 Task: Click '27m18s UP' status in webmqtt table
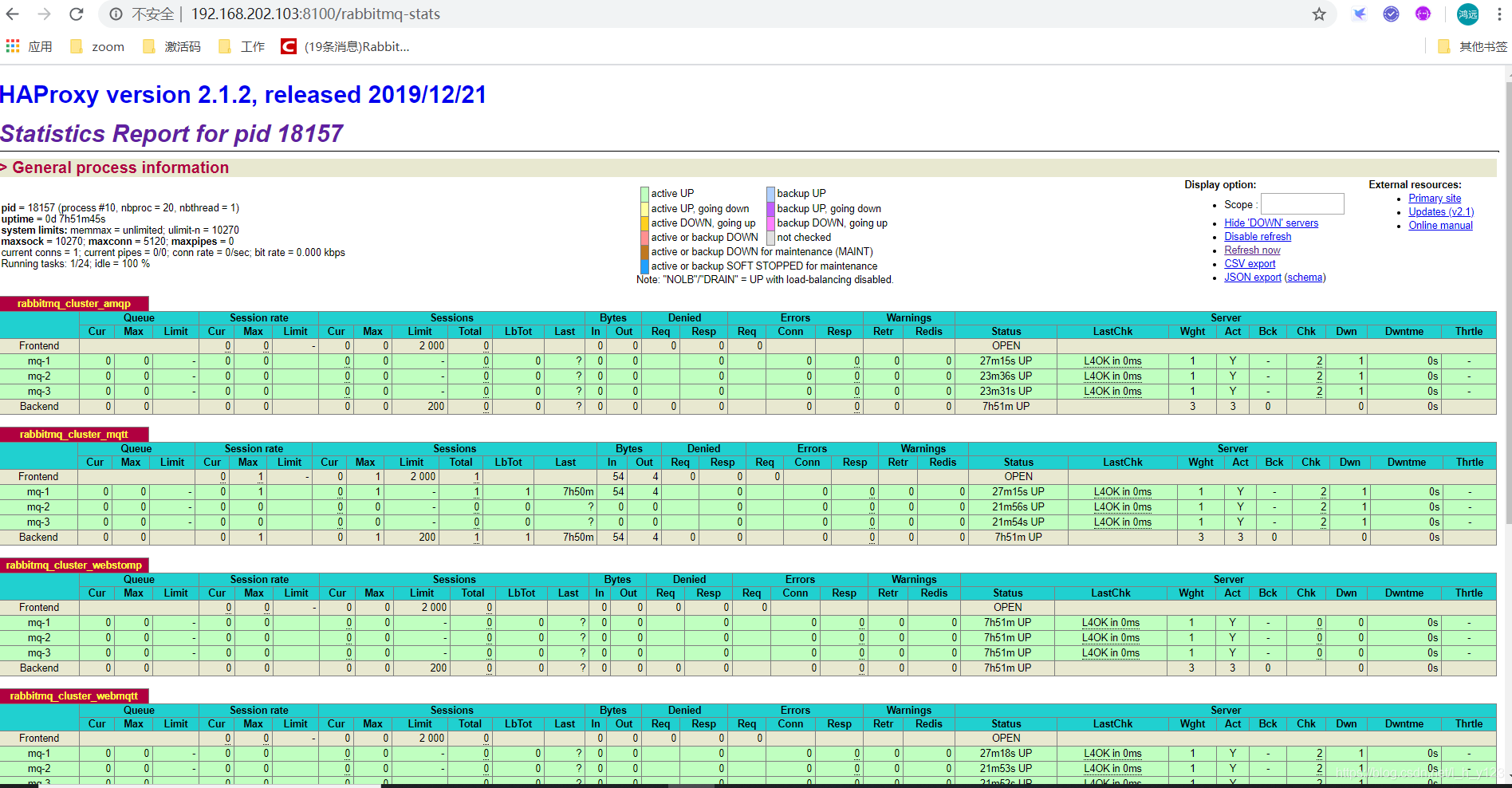coord(1006,754)
